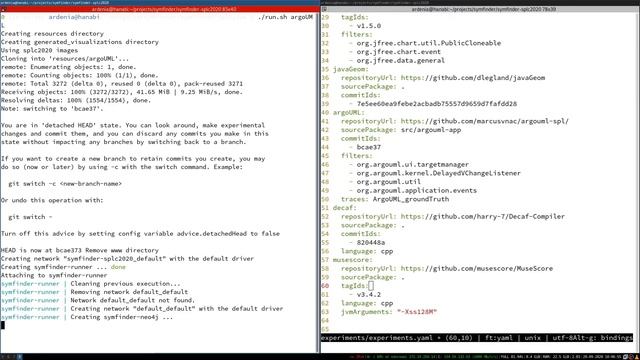This screenshot has height=360, width=640.
Task: Click 'Removing network default_default' line
Action: [129, 292]
